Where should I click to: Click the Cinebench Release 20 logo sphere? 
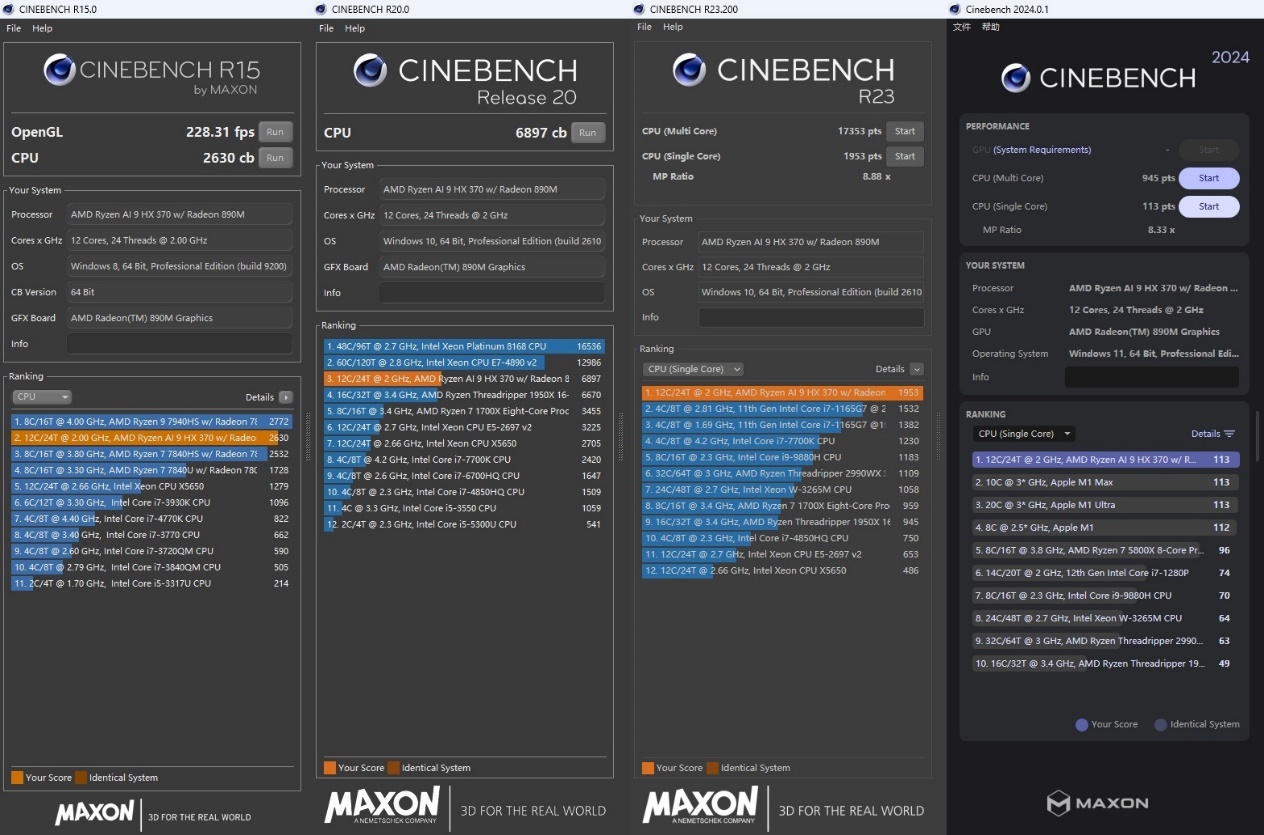tap(370, 70)
